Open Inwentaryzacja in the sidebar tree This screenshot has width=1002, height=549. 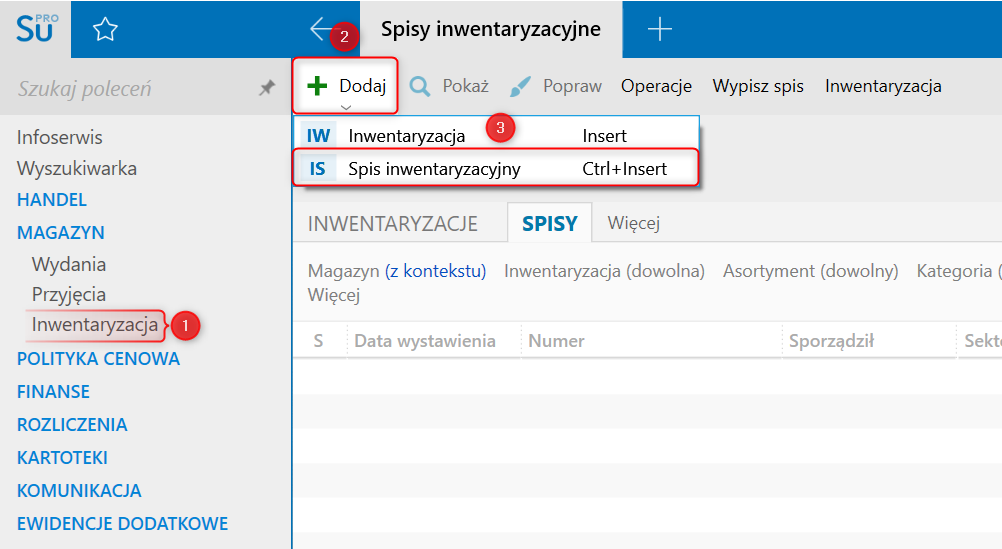point(94,324)
